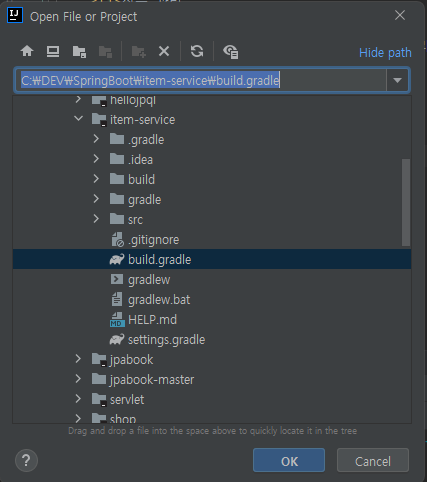Select the build folder row
427x482 pixels.
[x=212, y=179]
